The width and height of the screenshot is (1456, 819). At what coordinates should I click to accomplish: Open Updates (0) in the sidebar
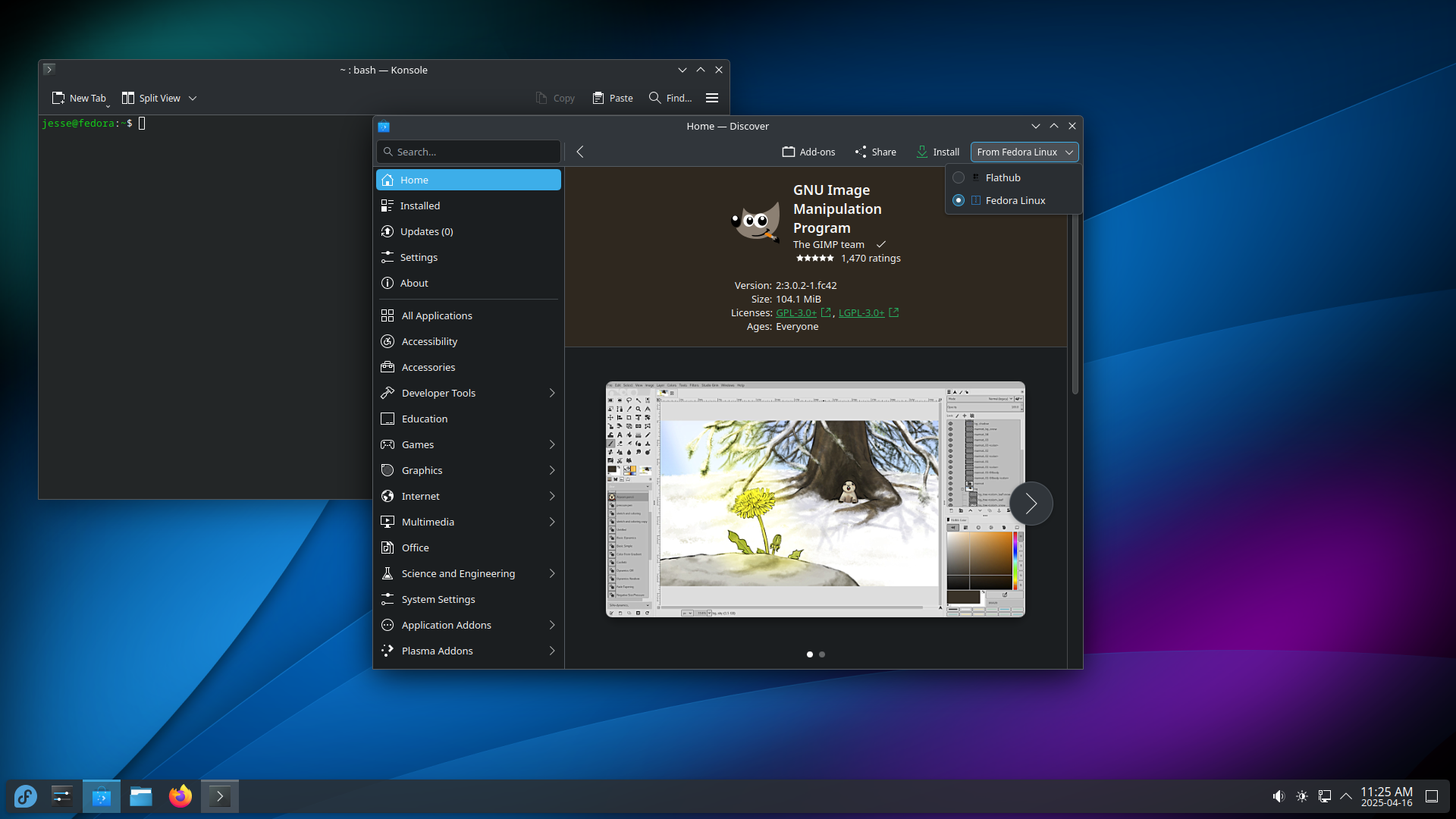tap(469, 231)
